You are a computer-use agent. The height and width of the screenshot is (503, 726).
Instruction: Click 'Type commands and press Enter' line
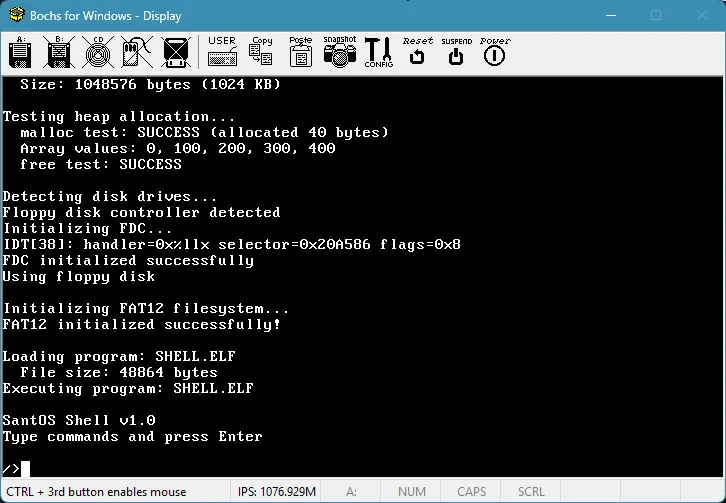(132, 436)
